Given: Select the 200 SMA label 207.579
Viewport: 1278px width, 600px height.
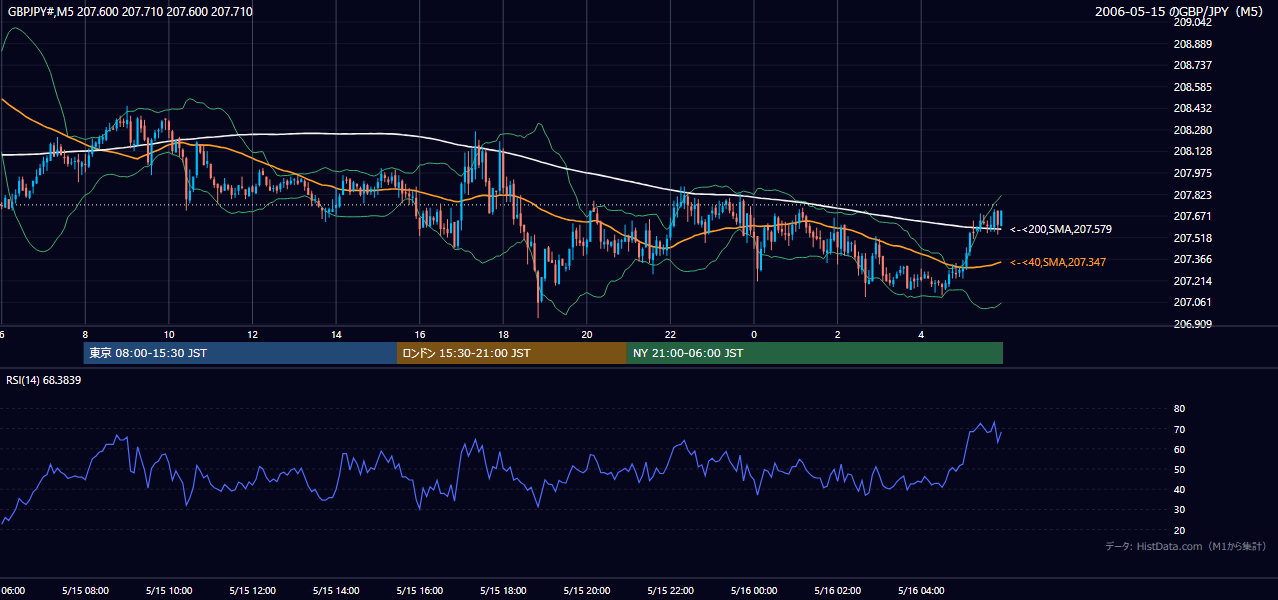Looking at the screenshot, I should coord(1061,230).
